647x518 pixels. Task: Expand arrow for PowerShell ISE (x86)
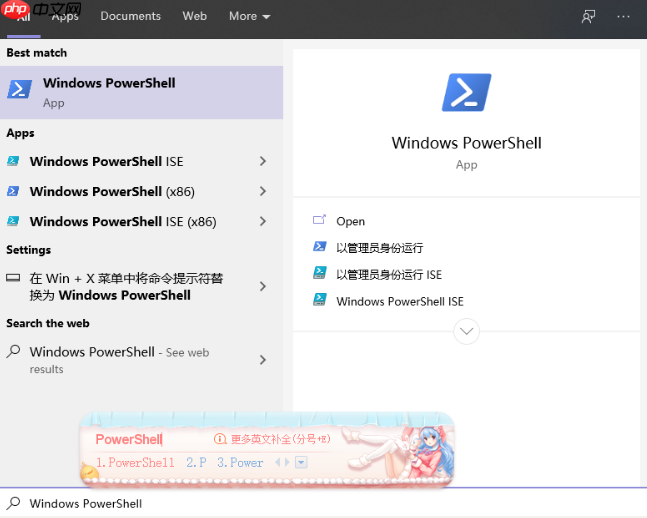tap(262, 222)
